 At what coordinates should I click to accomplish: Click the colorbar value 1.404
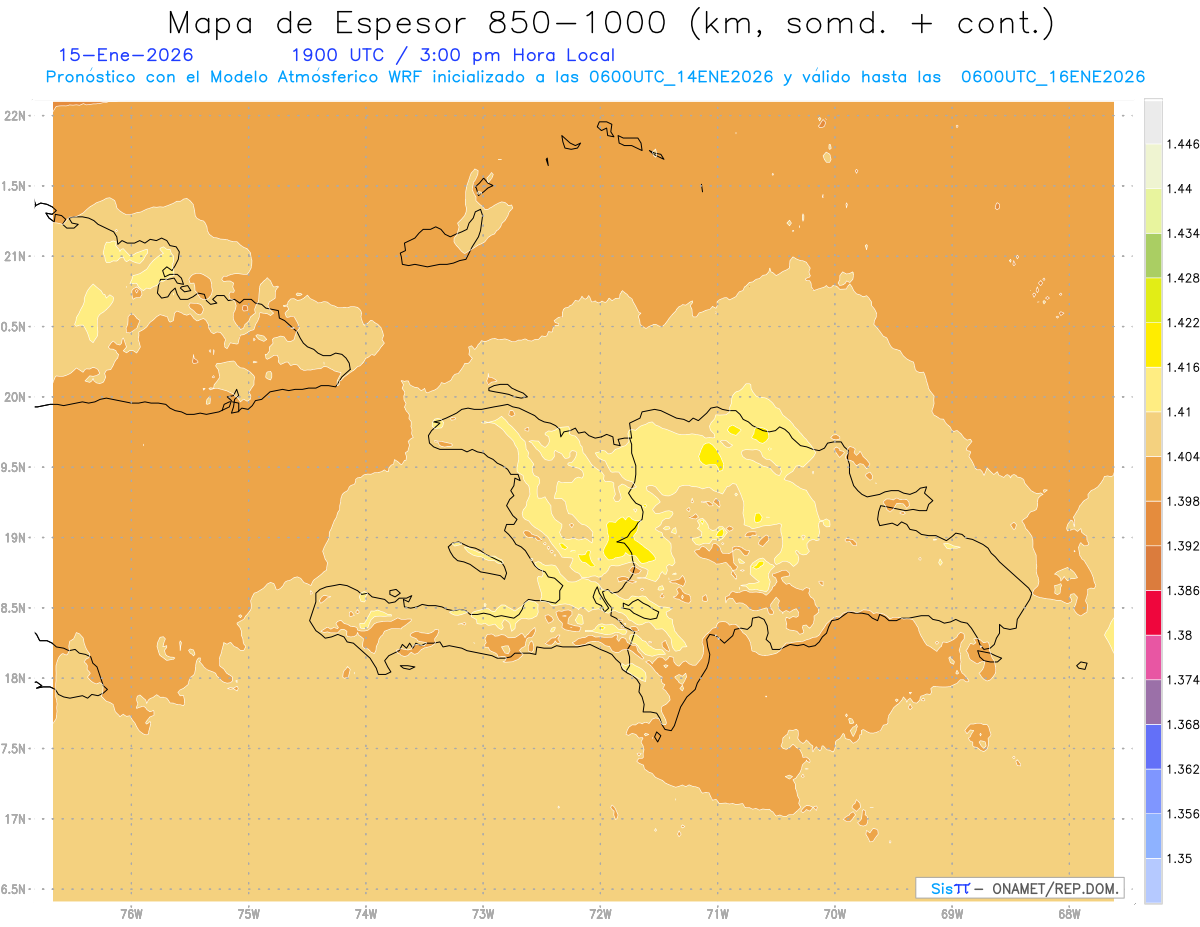pyautogui.click(x=1182, y=456)
